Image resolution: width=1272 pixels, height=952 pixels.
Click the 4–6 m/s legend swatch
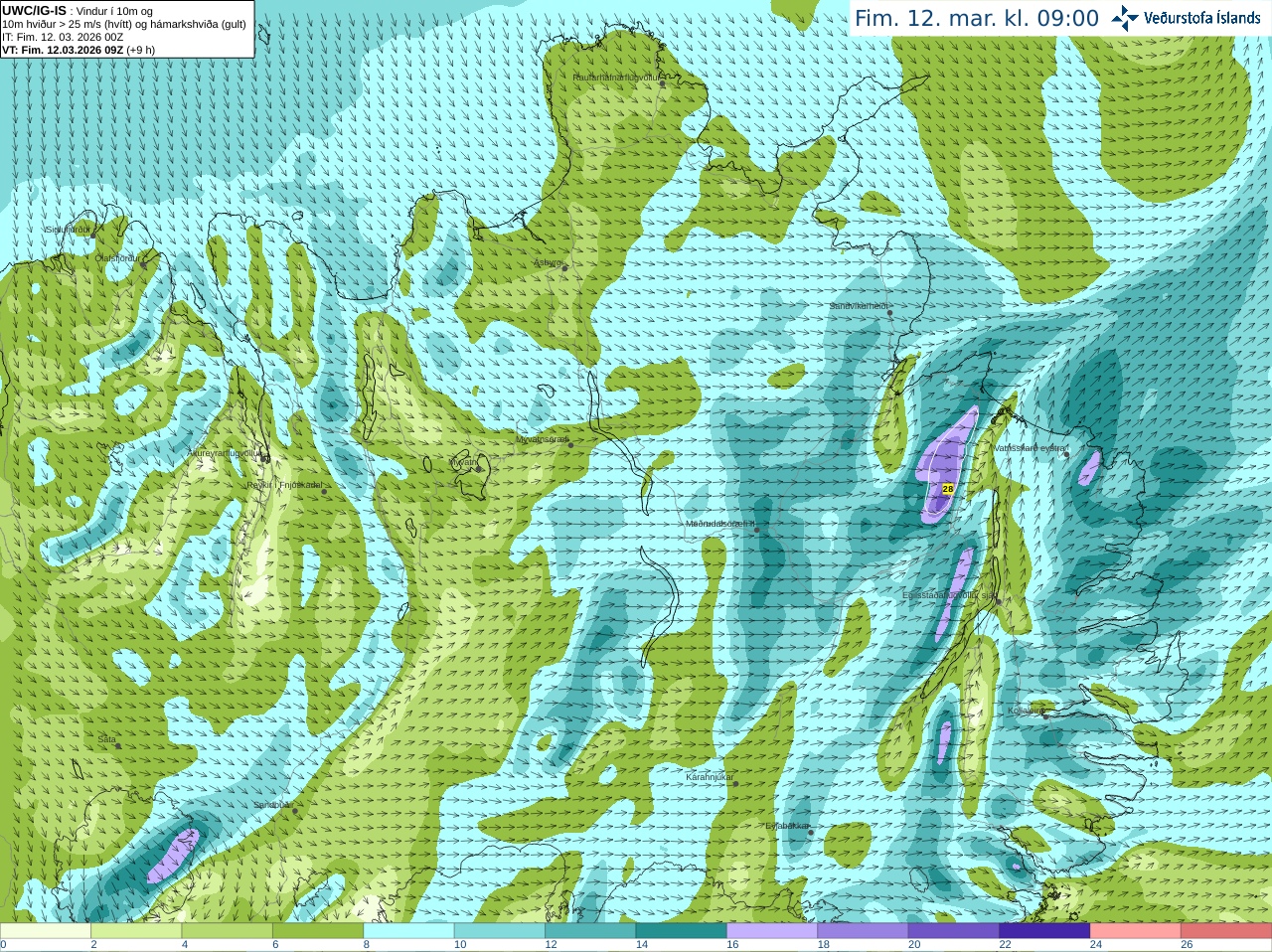click(x=227, y=931)
